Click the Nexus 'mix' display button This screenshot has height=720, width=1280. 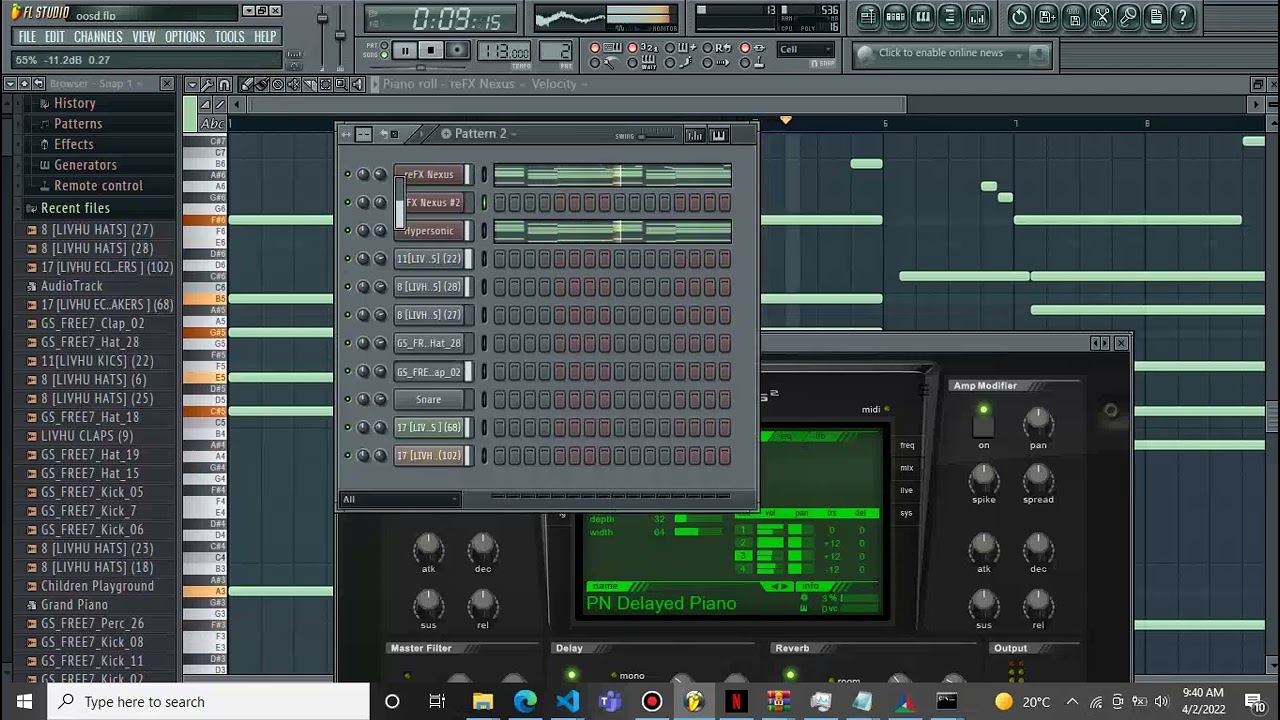(907, 468)
